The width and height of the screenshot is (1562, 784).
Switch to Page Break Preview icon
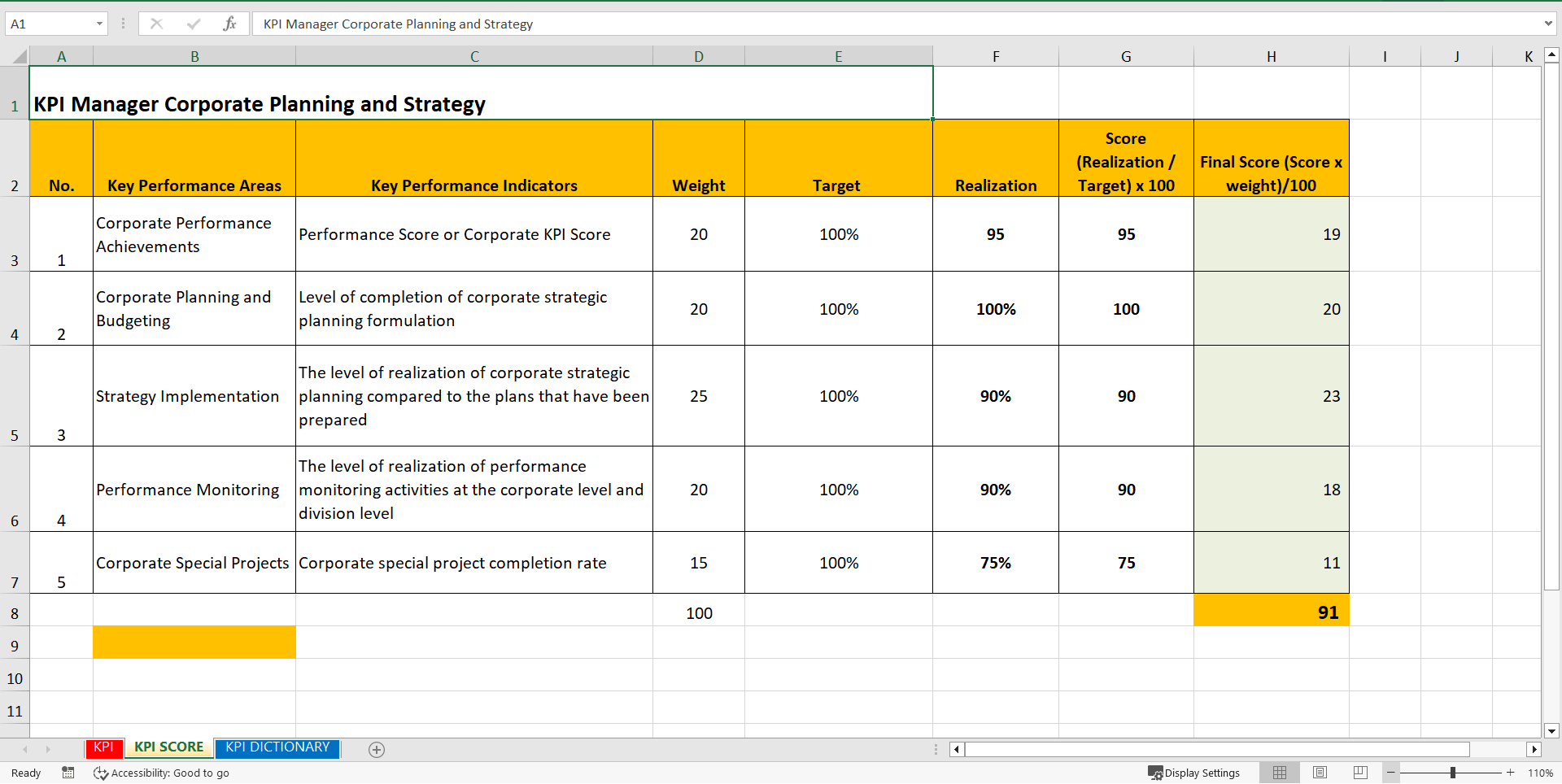[1360, 773]
